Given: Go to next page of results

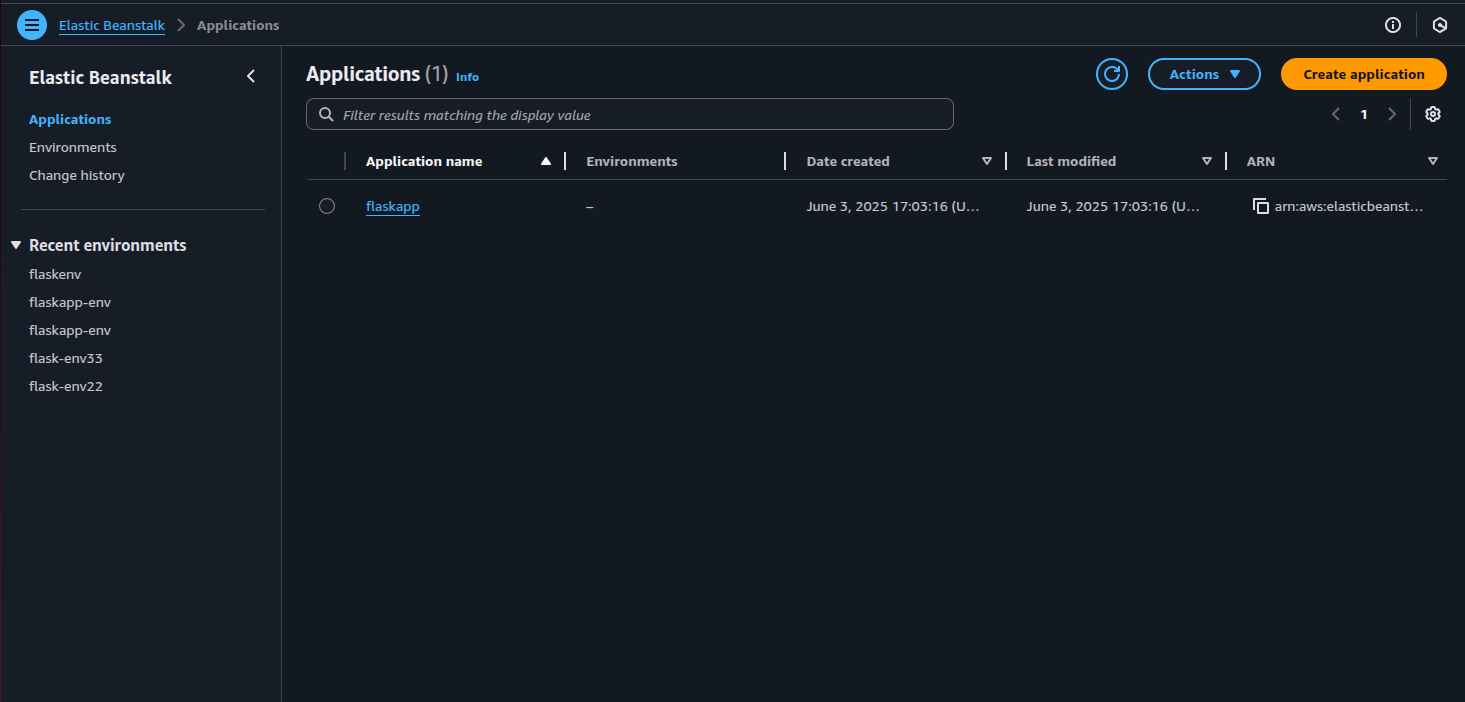Looking at the screenshot, I should pos(1392,114).
